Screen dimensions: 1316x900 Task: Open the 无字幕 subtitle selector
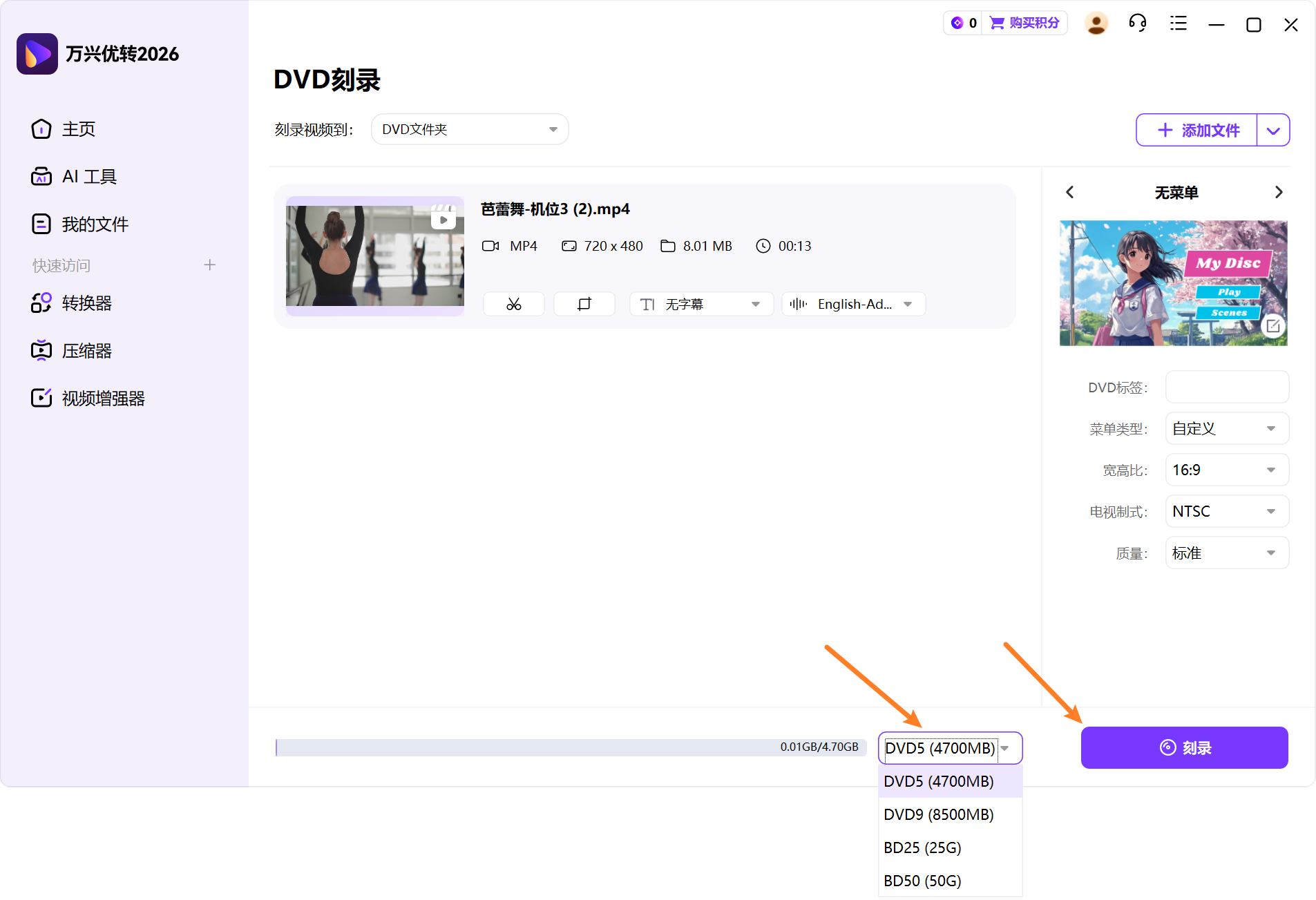(700, 303)
